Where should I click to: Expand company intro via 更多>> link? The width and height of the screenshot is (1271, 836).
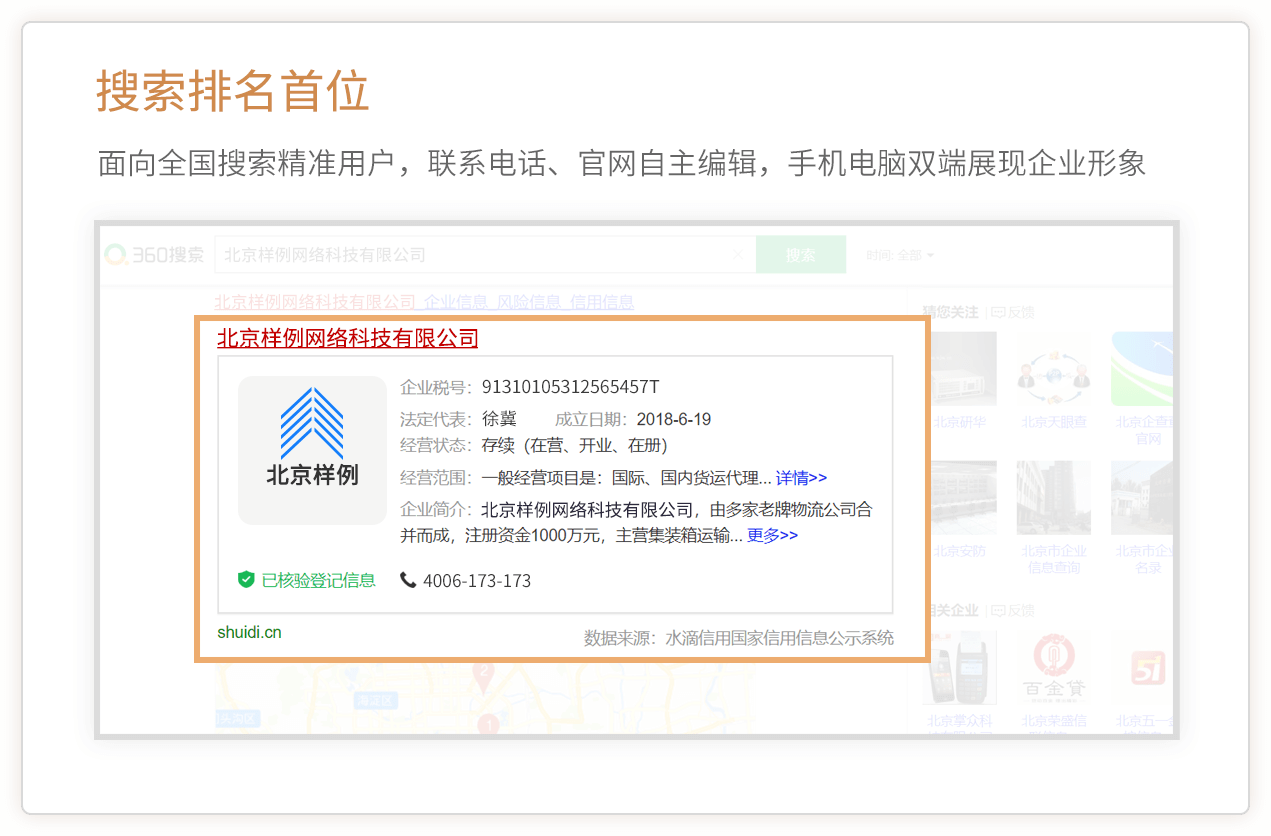(x=772, y=535)
